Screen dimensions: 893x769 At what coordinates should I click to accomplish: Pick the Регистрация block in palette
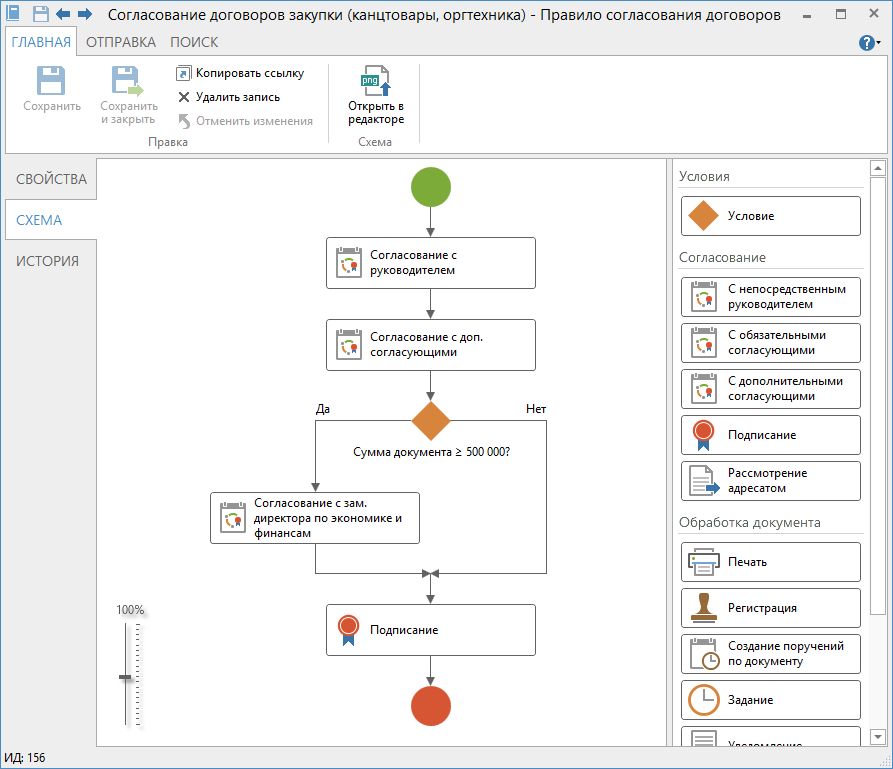pos(770,608)
